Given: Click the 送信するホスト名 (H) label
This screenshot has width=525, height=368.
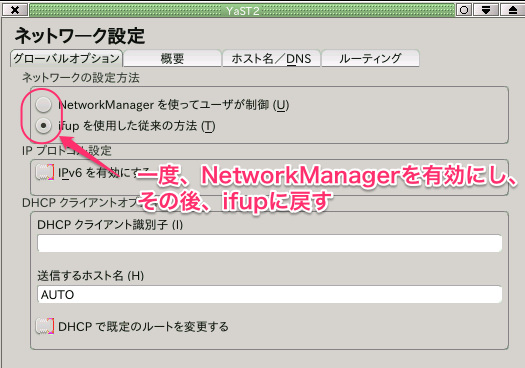Looking at the screenshot, I should pyautogui.click(x=91, y=276).
